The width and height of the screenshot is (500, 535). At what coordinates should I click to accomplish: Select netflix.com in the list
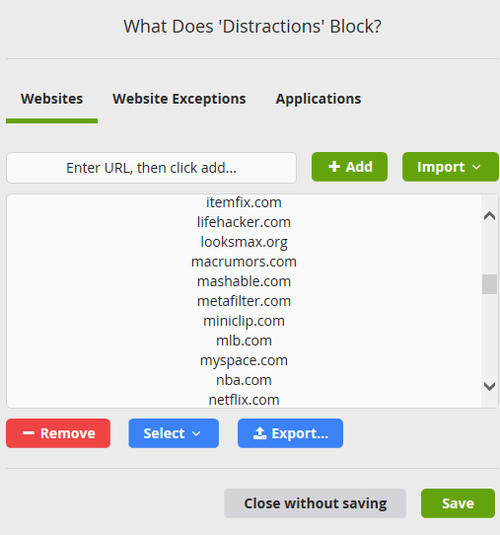tap(244, 399)
